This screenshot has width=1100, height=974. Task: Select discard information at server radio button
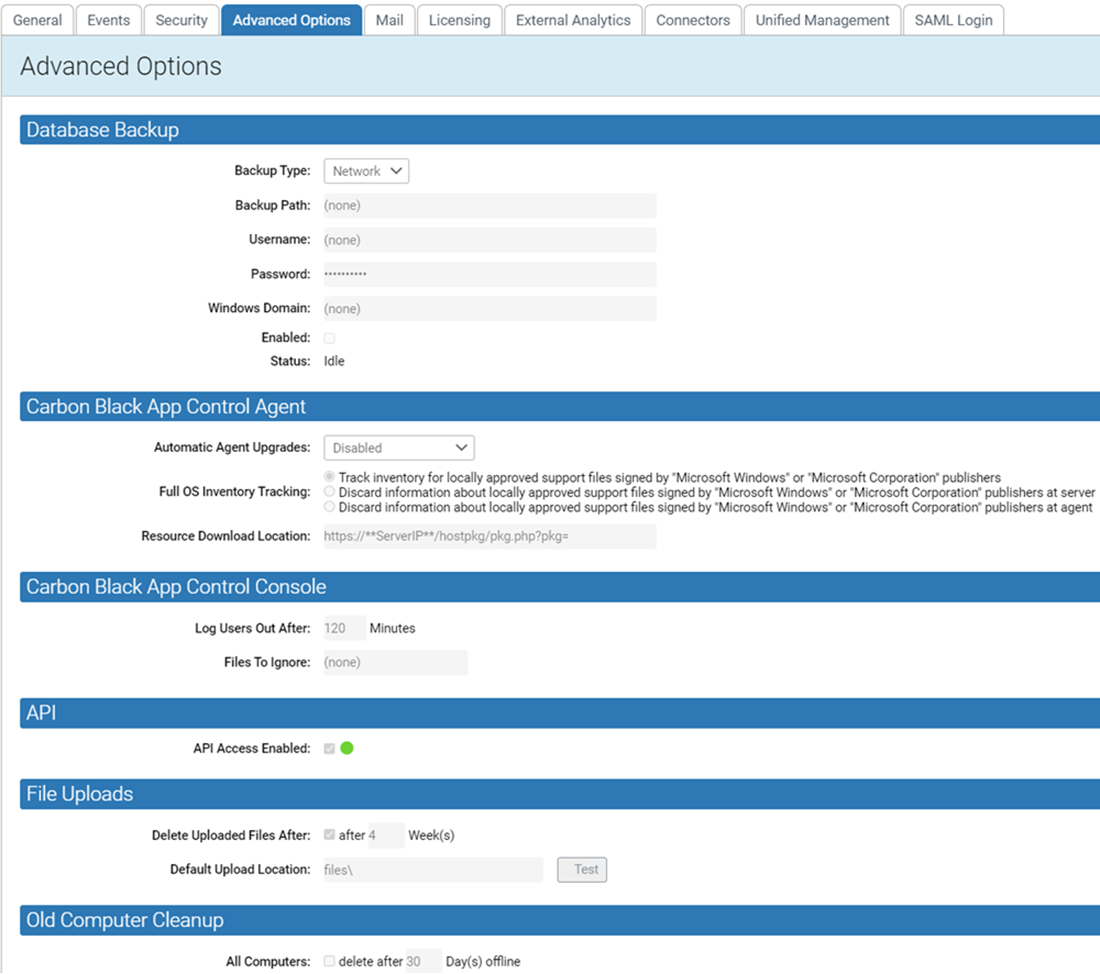tap(329, 491)
